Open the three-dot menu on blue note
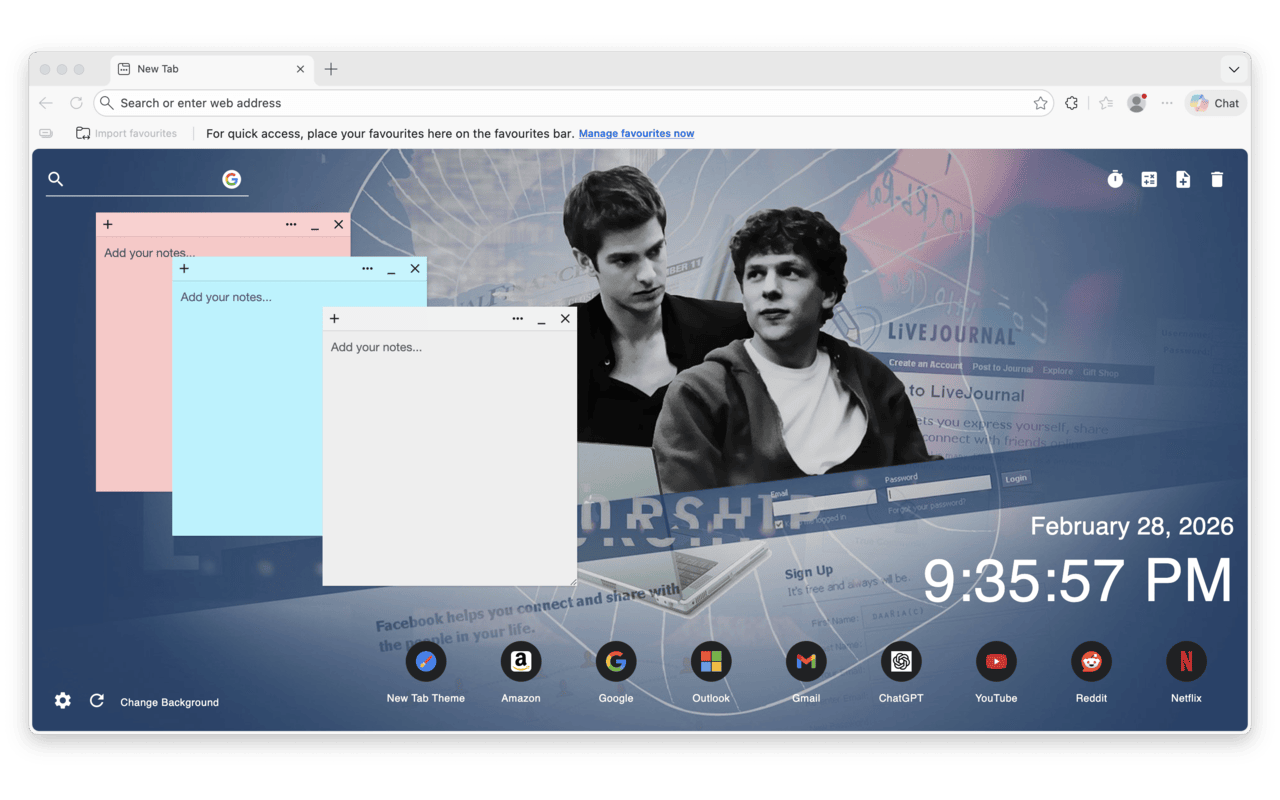The height and width of the screenshot is (800, 1280). coord(367,269)
